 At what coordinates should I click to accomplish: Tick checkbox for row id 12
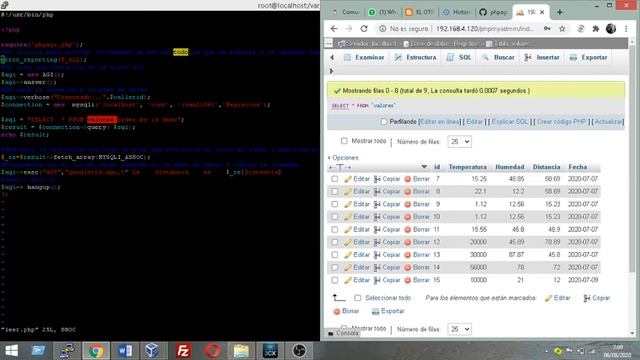point(335,242)
